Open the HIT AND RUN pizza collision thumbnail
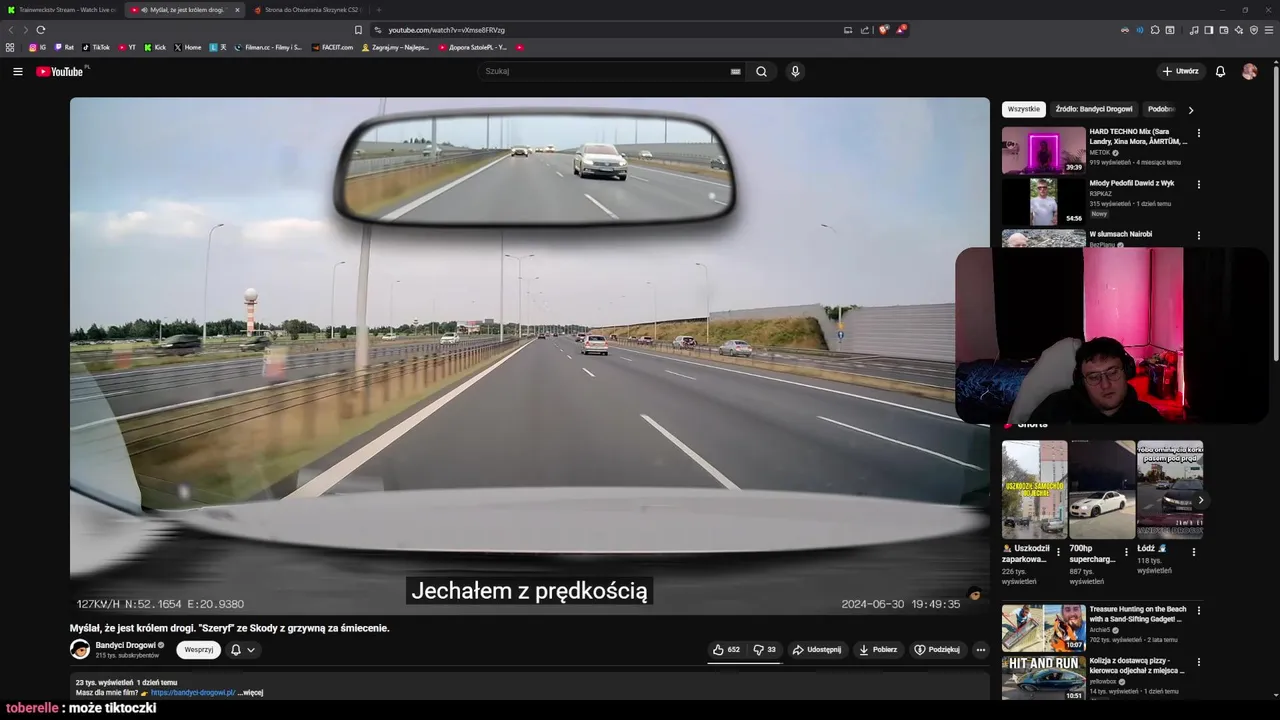Screen dimensions: 1280x720 (x=1043, y=678)
